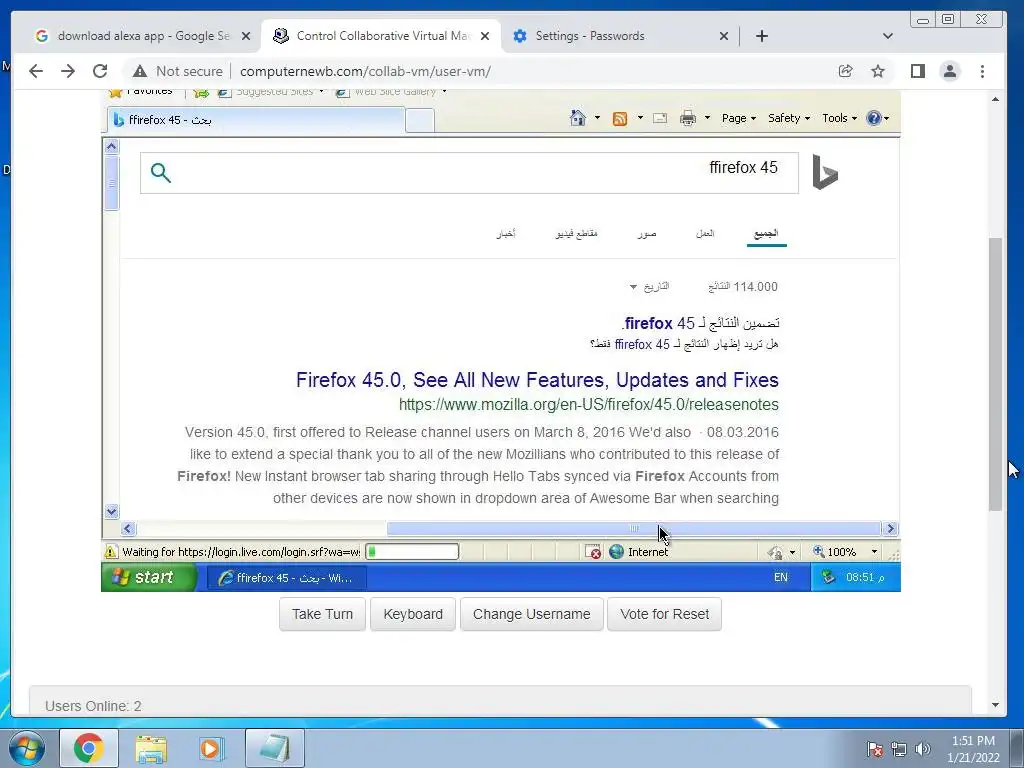The height and width of the screenshot is (768, 1024).
Task: Select العمل (Work) Bing tab
Action: [x=705, y=233]
